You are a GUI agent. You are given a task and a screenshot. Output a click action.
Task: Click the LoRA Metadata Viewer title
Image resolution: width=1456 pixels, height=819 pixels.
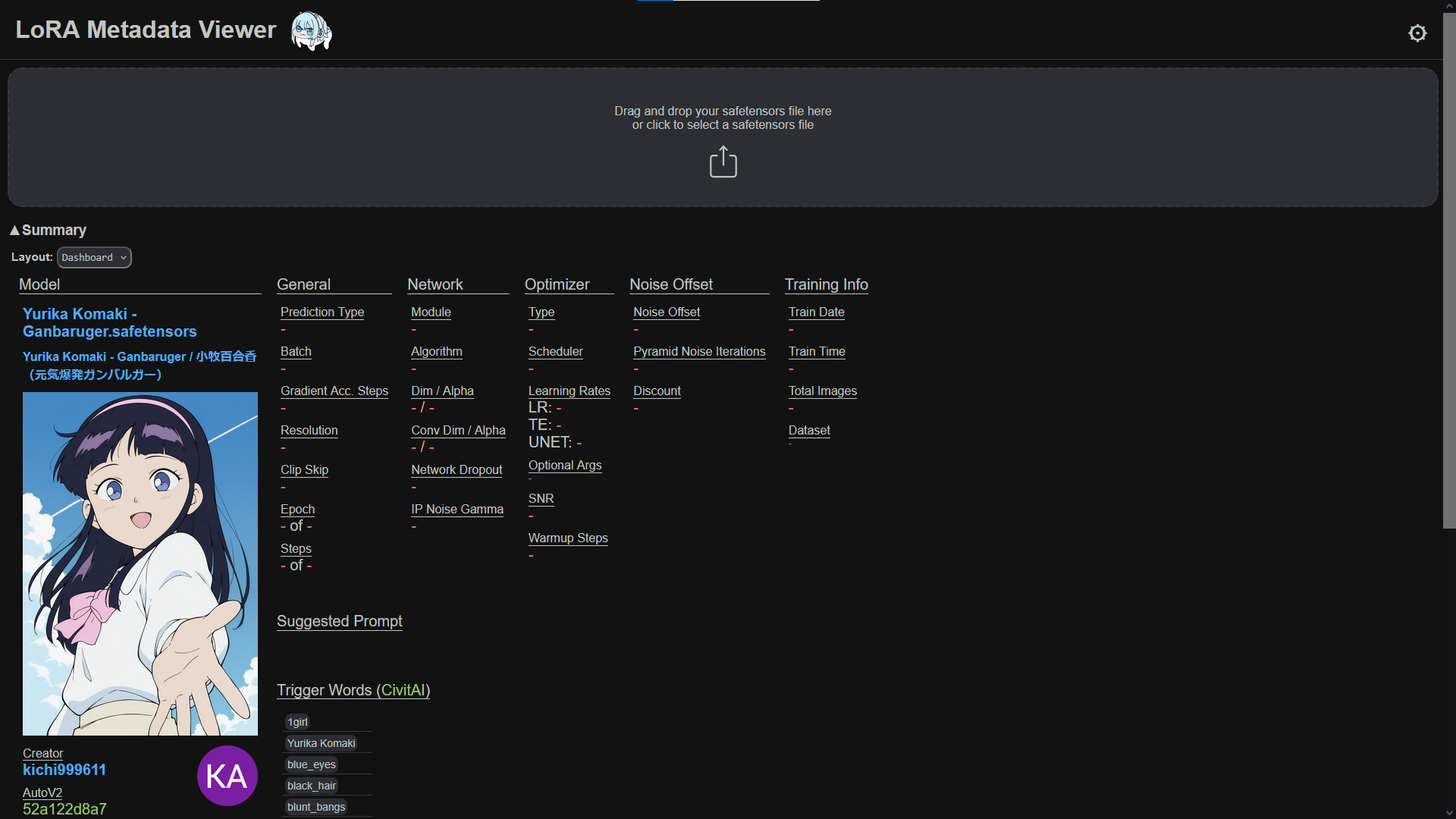click(146, 30)
